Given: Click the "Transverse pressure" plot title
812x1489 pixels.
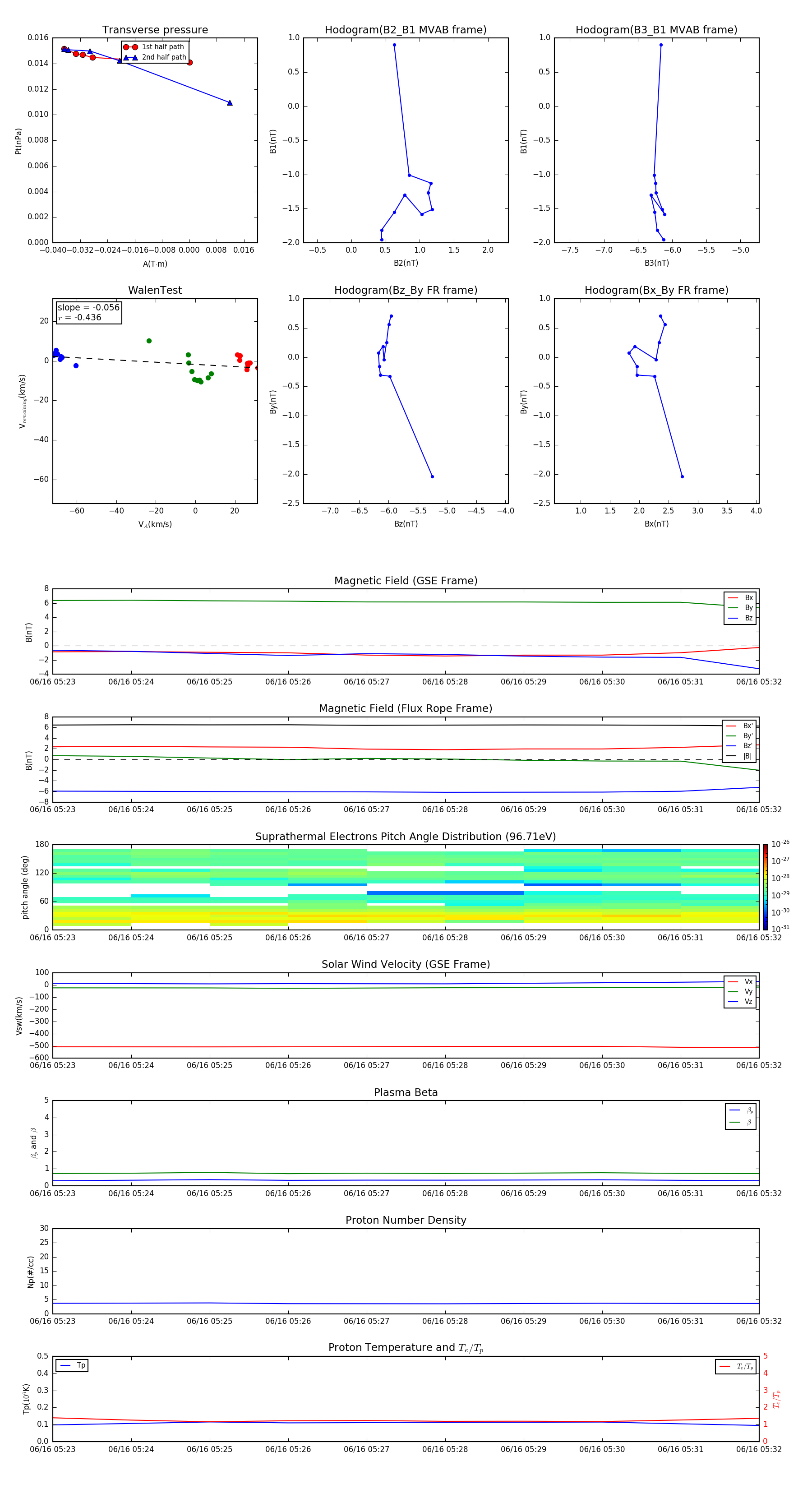Looking at the screenshot, I should coord(155,30).
